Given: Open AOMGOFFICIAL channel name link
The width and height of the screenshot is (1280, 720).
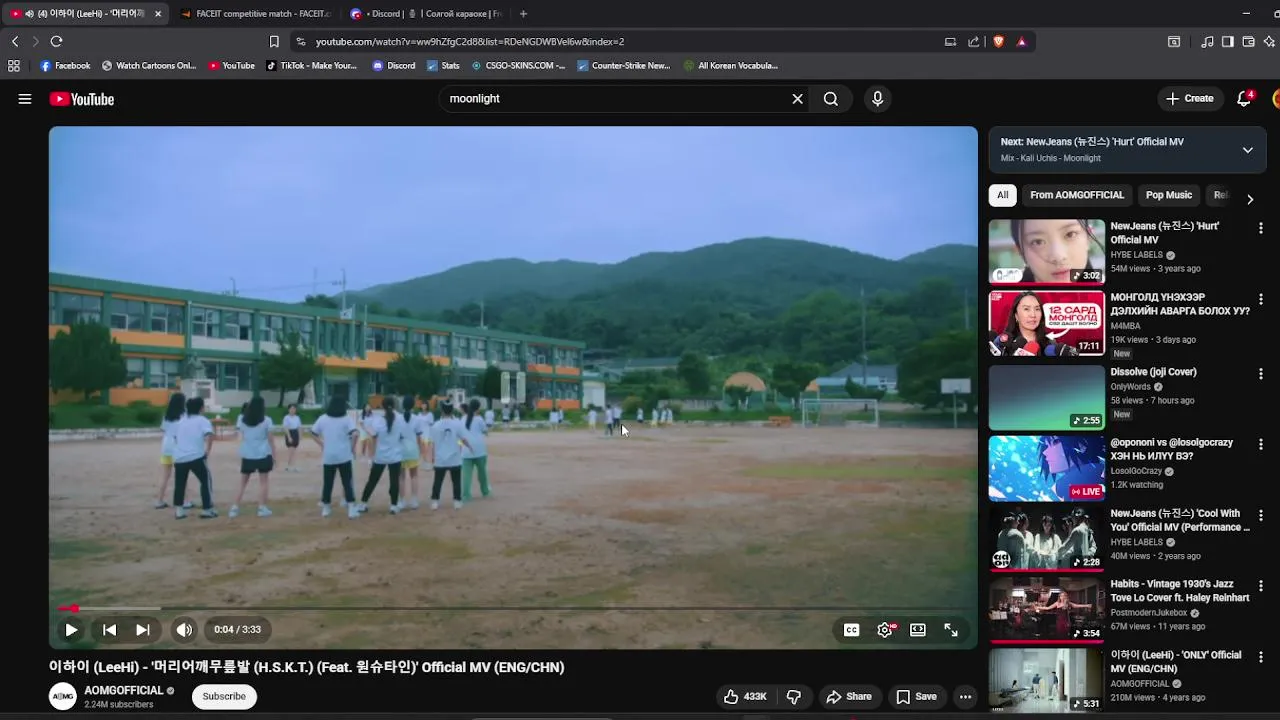Looking at the screenshot, I should coord(123,691).
